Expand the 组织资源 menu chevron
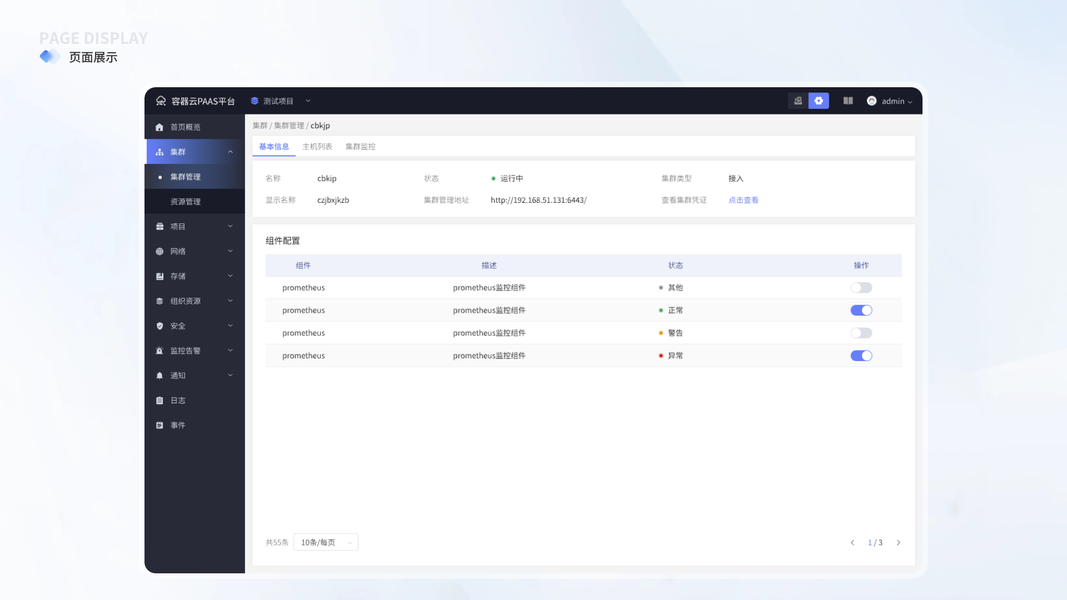This screenshot has height=600, width=1067. 230,301
